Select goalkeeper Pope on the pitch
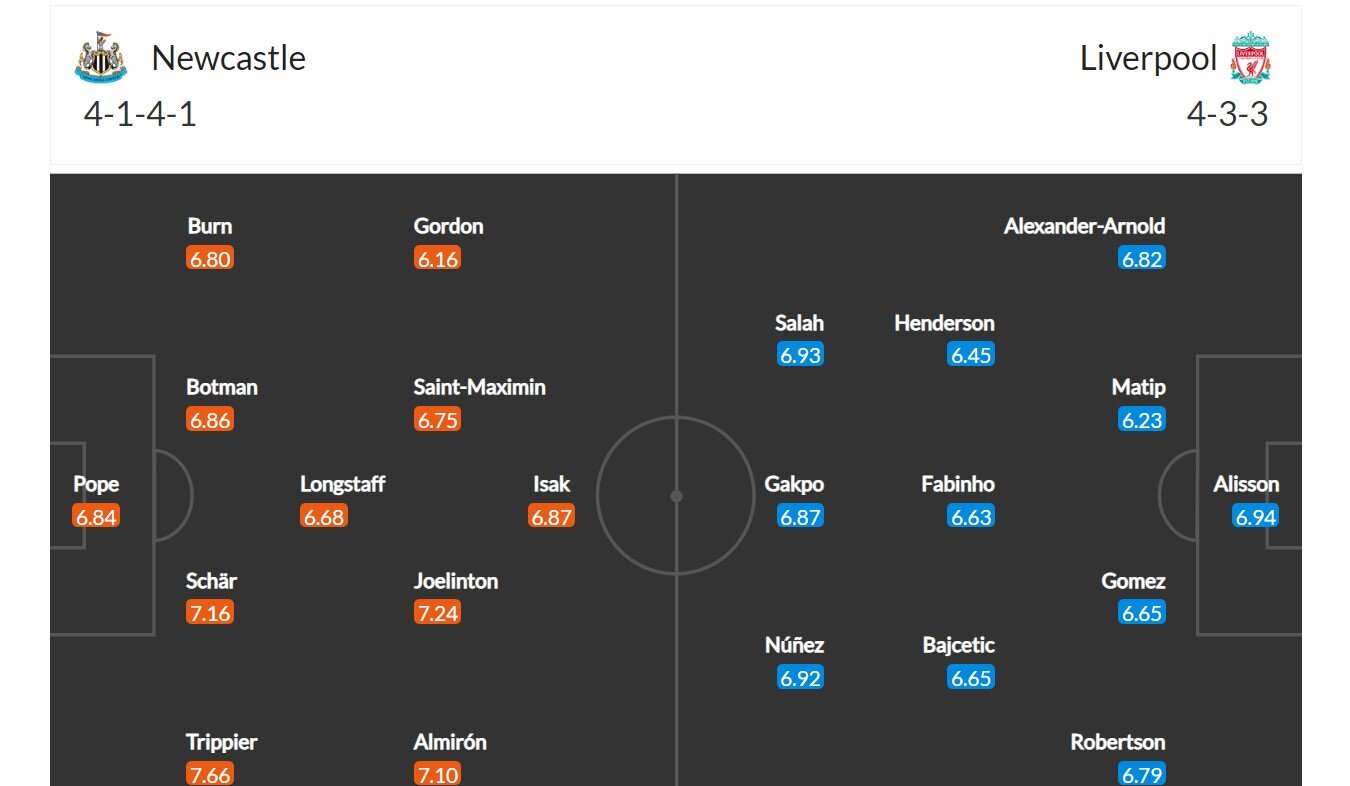Image resolution: width=1350 pixels, height=786 pixels. pyautogui.click(x=96, y=485)
